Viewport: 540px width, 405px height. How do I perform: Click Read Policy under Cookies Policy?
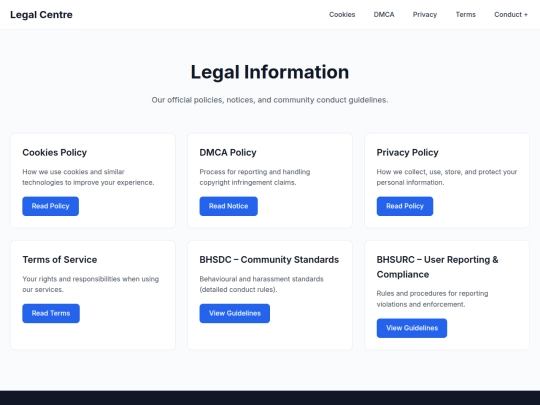coord(51,206)
